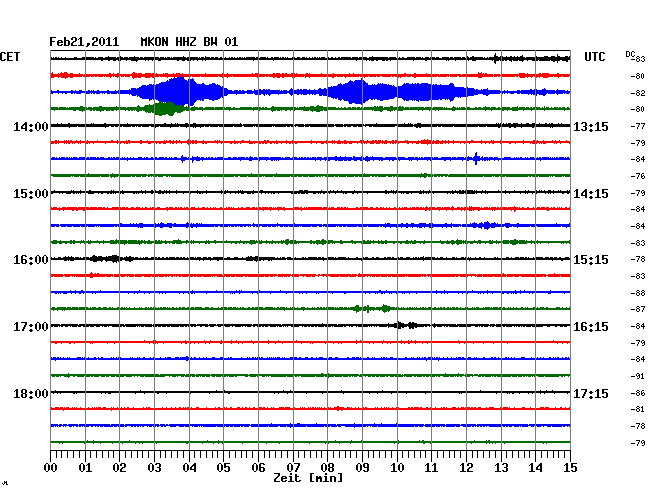Click the 13:15 UTC time label
650x494 pixels.
tap(591, 127)
